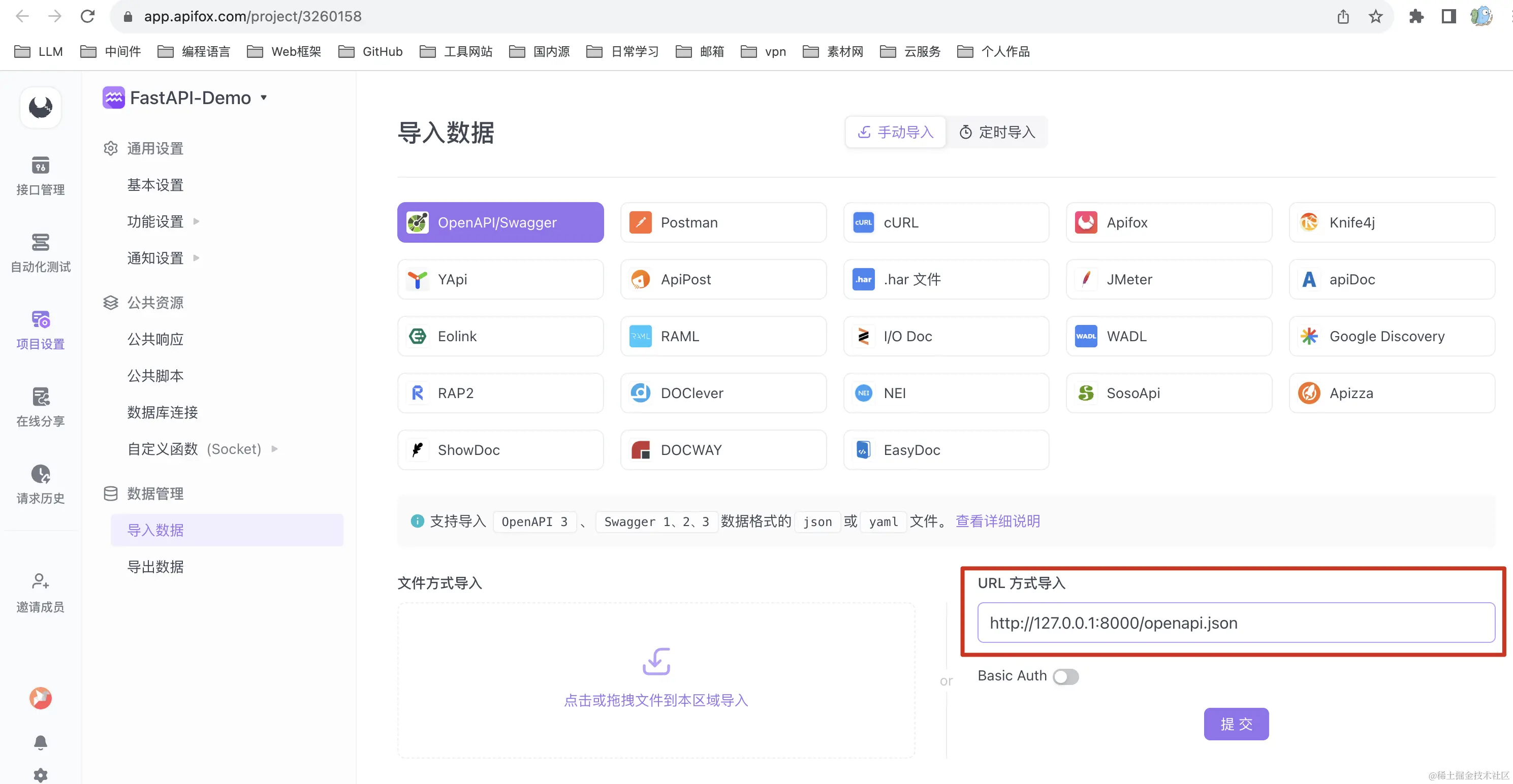Viewport: 1513px width, 784px height.
Task: Open 请求历史 in the left sidebar
Action: [x=40, y=485]
